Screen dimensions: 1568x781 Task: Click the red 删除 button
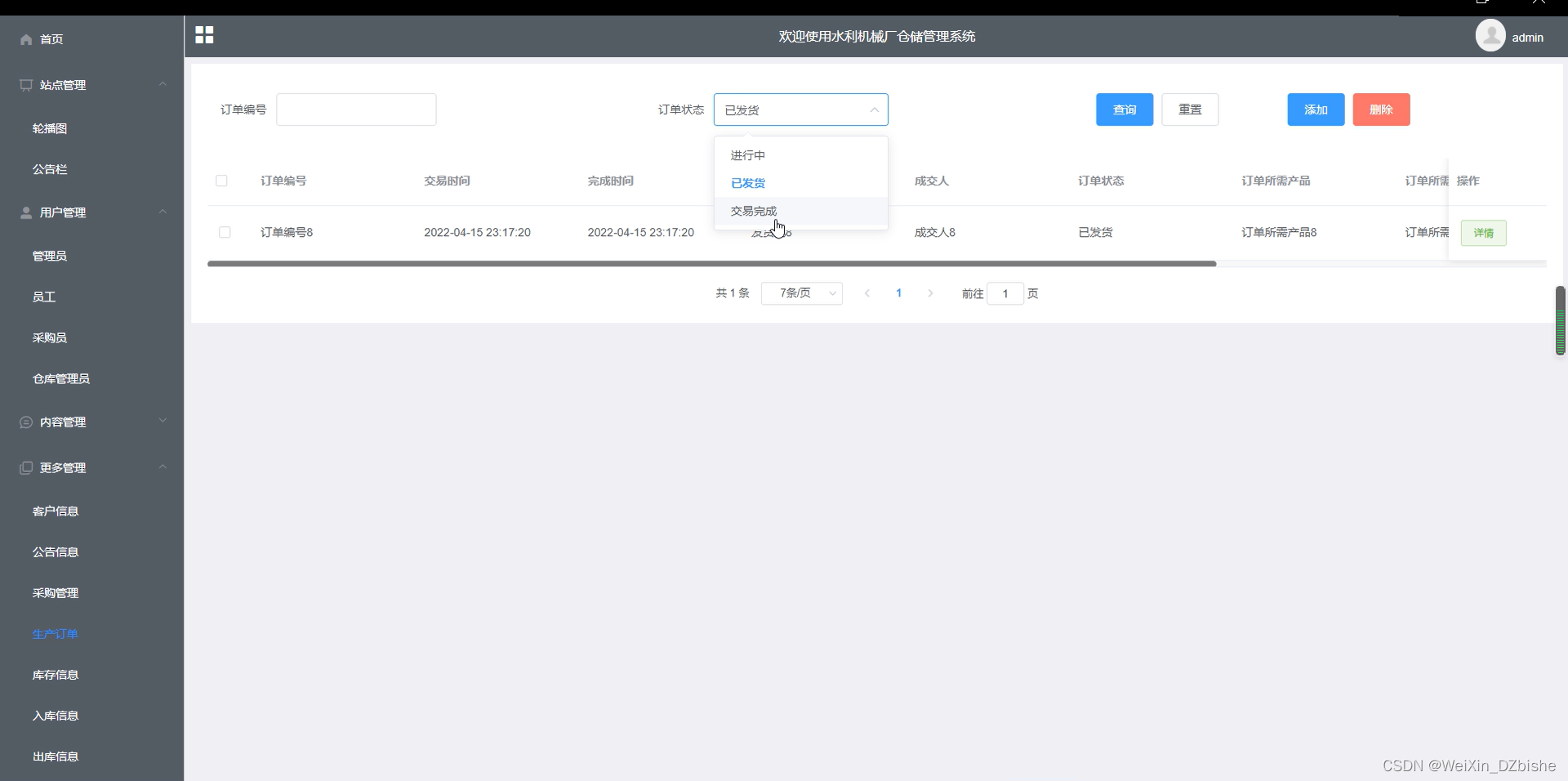click(1381, 109)
